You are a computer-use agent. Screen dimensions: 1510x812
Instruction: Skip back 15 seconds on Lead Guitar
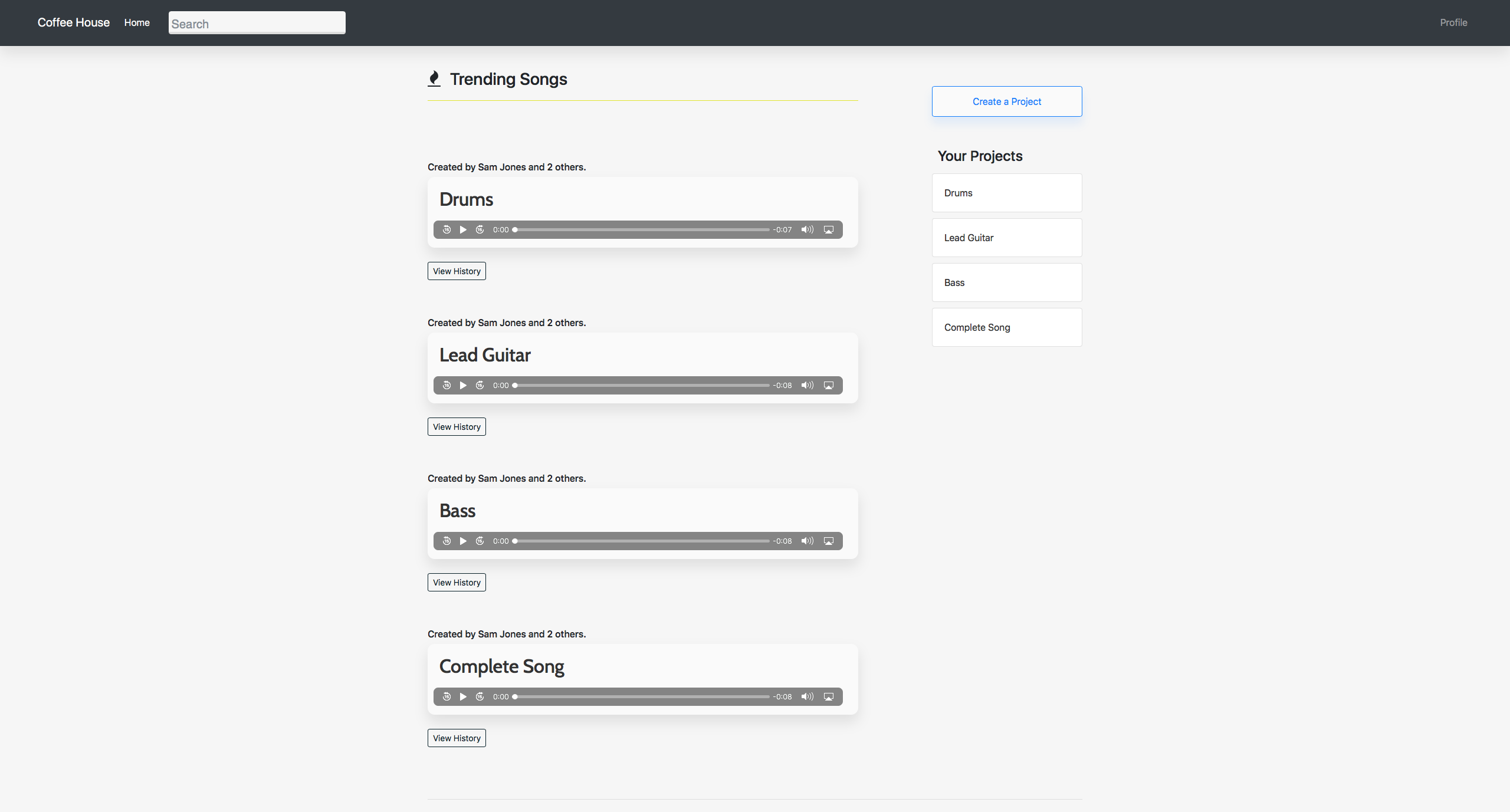[x=447, y=385]
